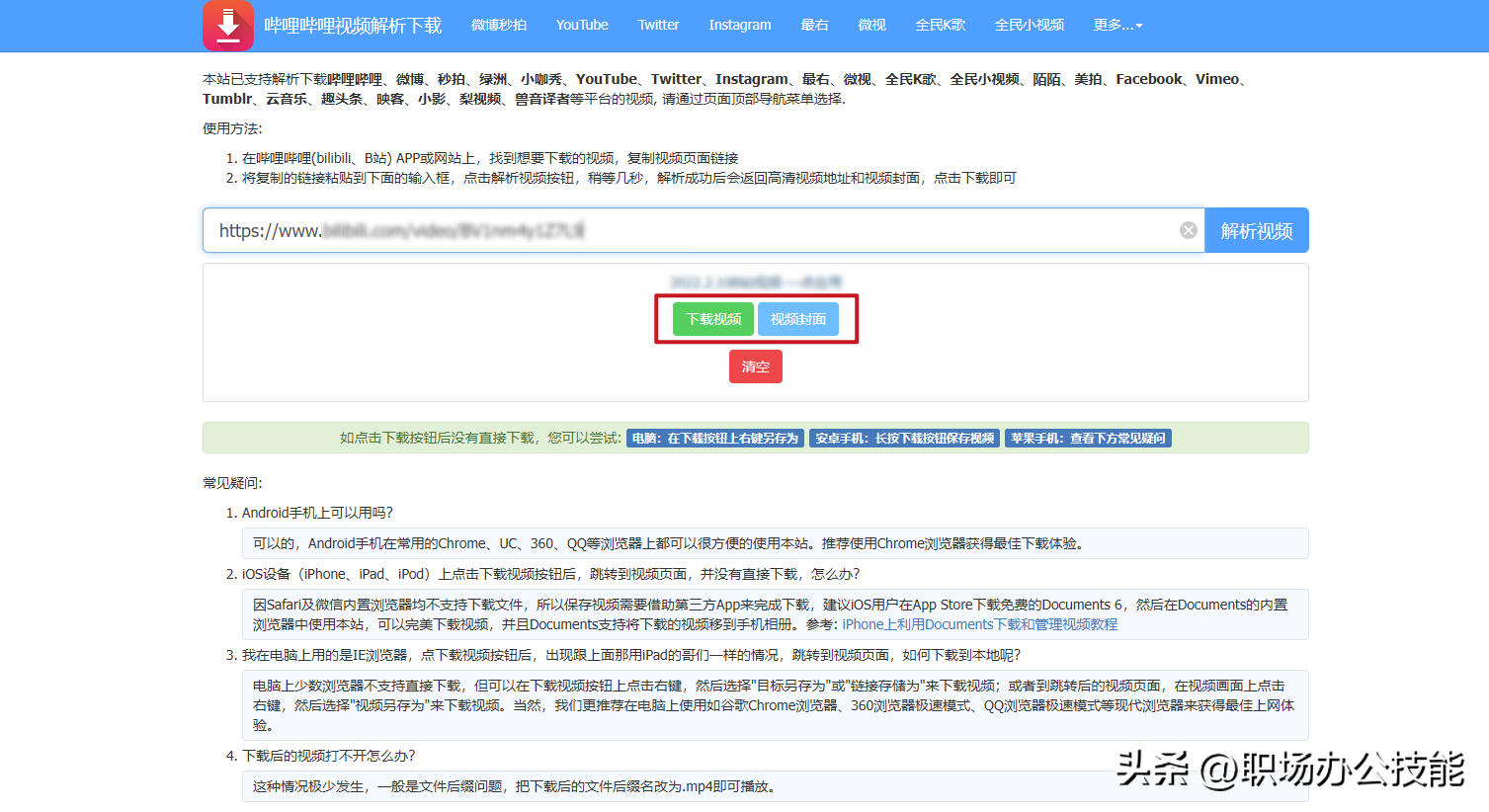Click step 1 about 复制视频页面链接
The height and width of the screenshot is (812, 1489).
(490, 158)
